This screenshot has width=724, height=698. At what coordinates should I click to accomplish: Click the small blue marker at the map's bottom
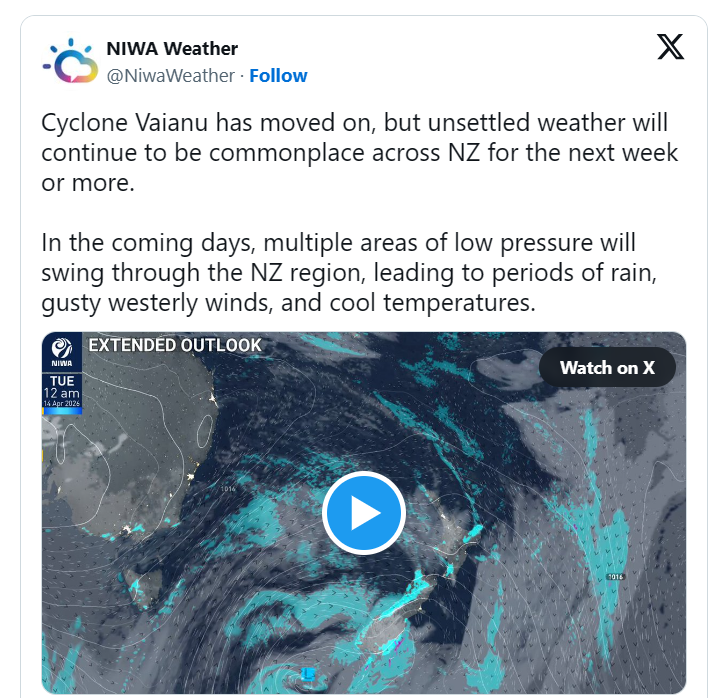(309, 674)
